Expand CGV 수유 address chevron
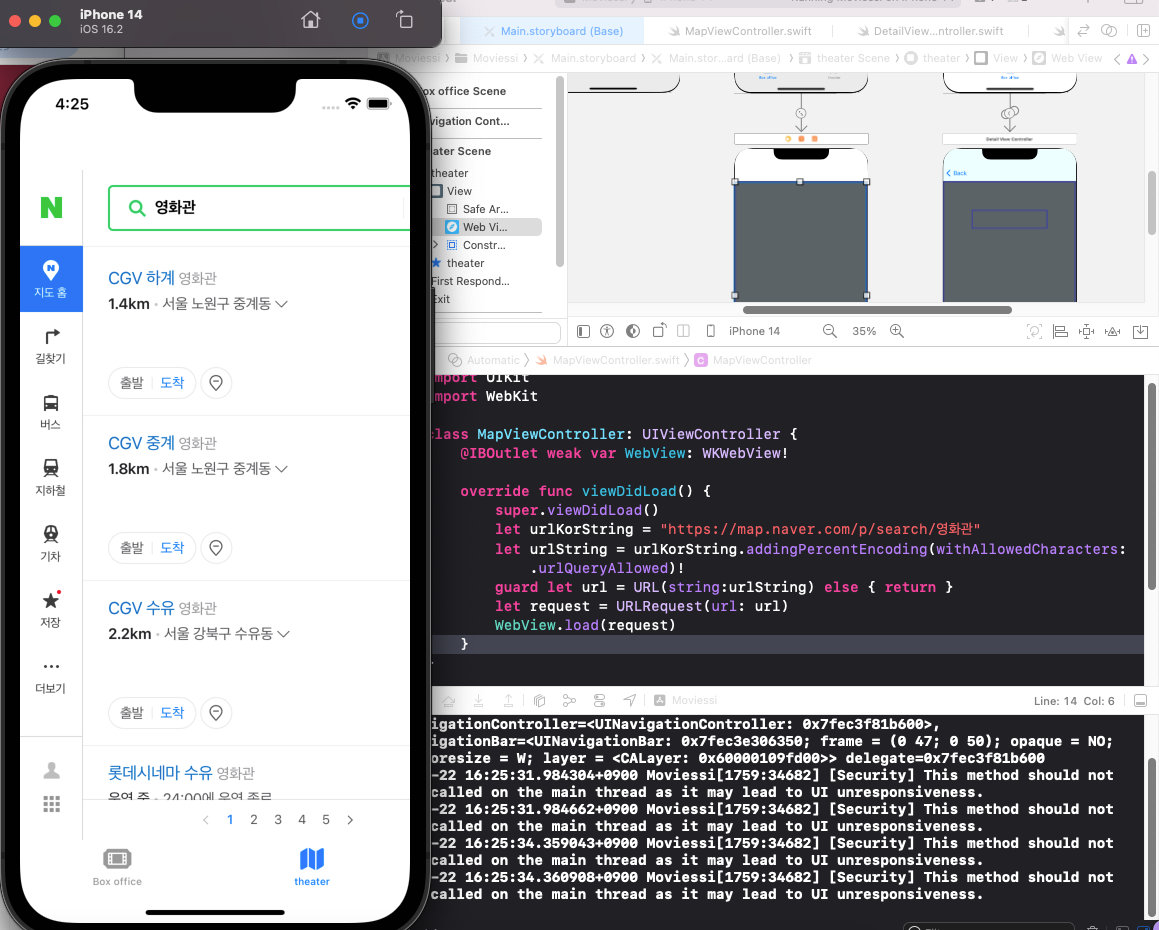The image size is (1159, 930). pos(283,634)
